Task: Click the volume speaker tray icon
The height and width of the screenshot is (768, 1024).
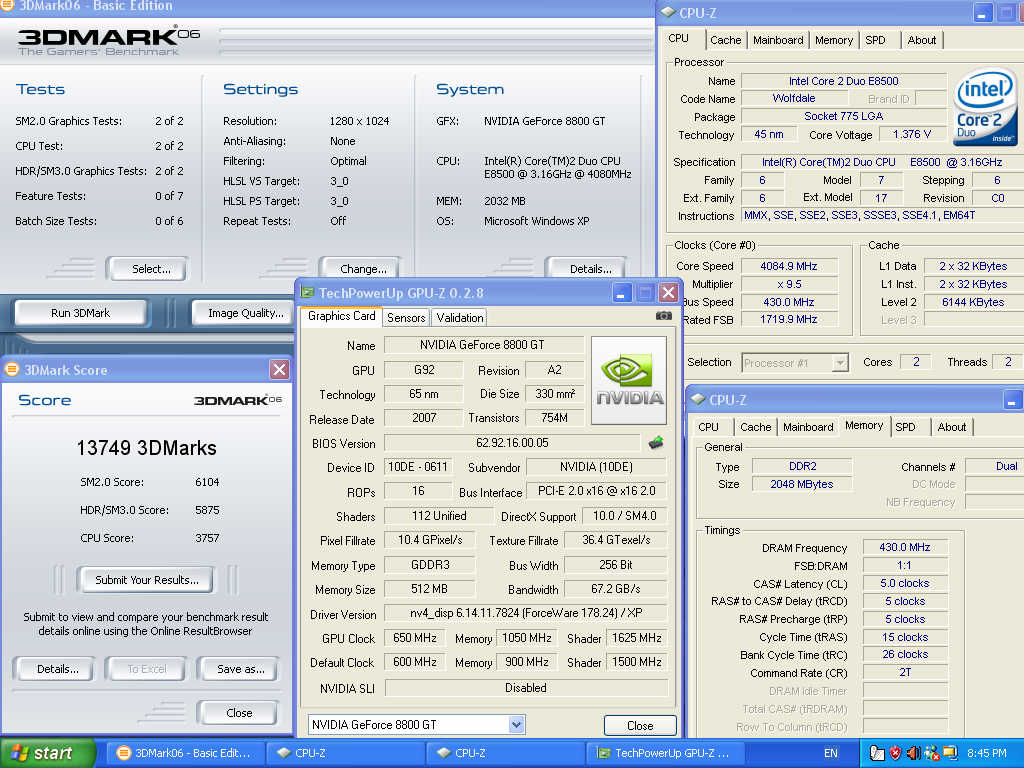Action: click(x=913, y=753)
